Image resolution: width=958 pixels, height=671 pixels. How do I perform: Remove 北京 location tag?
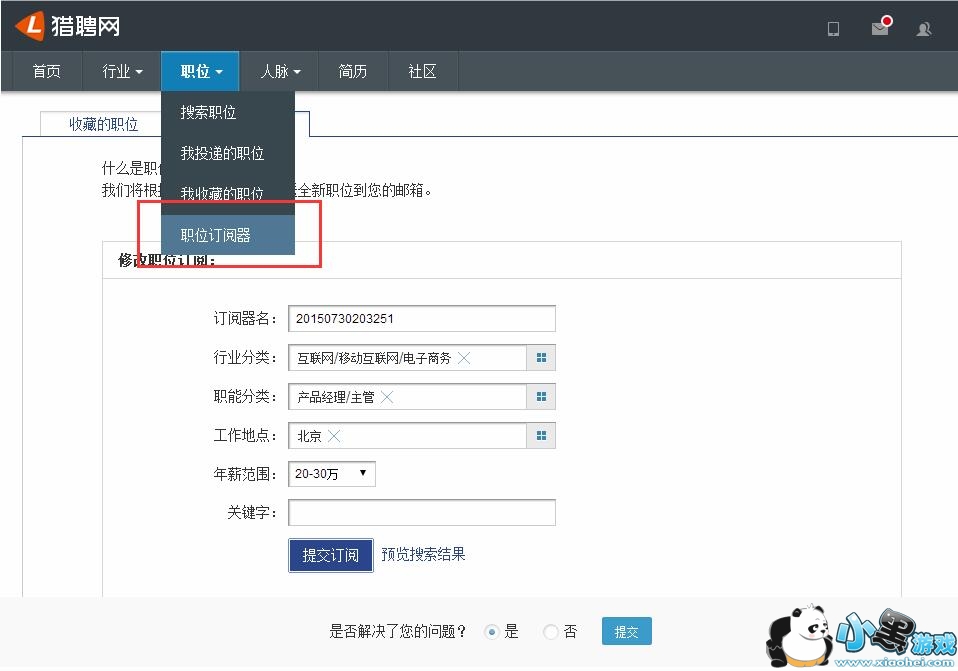334,436
